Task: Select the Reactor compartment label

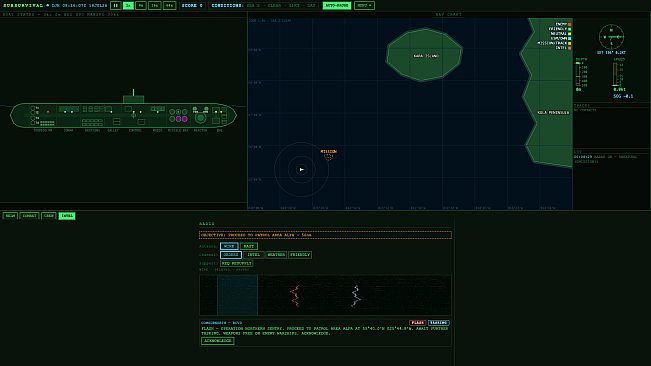Action: coord(200,130)
